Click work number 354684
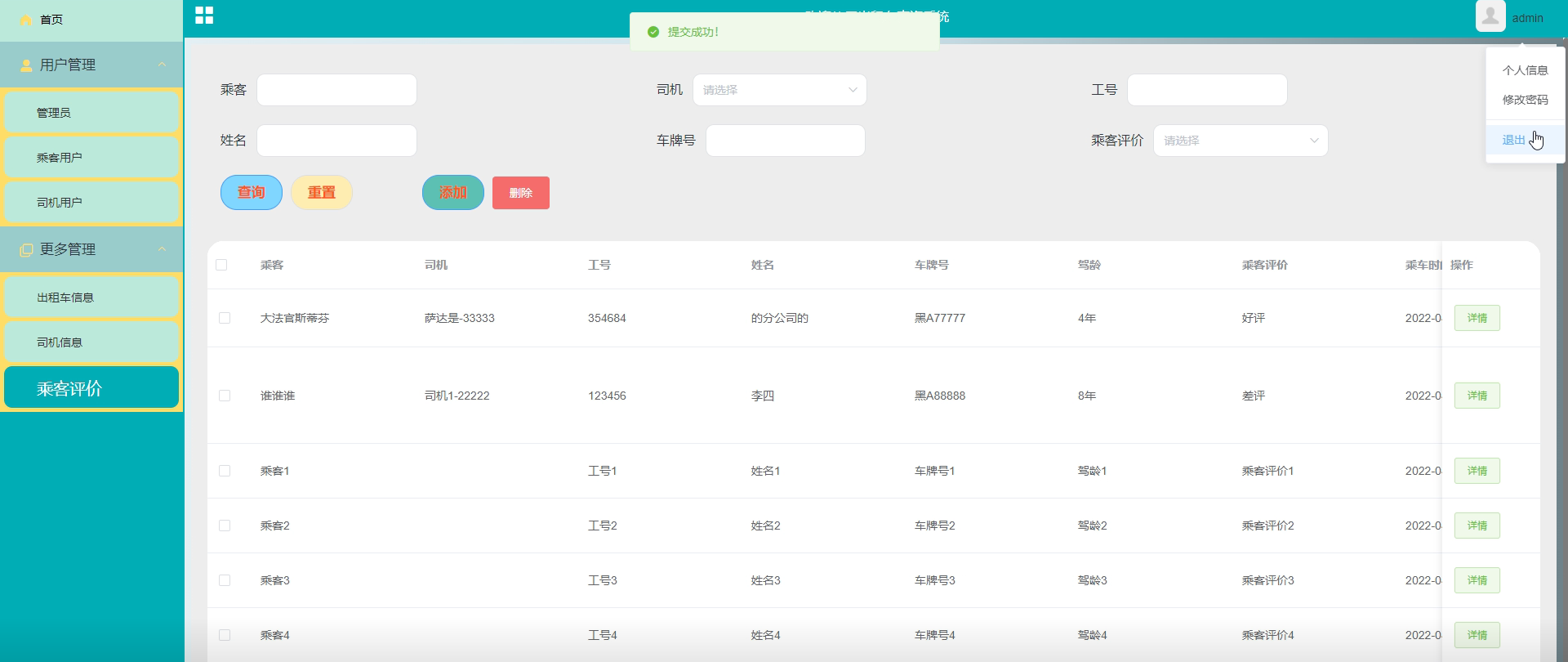The height and width of the screenshot is (662, 1568). click(x=607, y=318)
